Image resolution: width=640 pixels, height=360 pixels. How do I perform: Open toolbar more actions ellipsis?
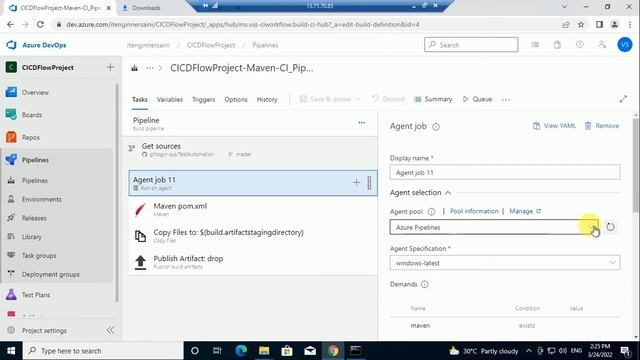pos(506,100)
